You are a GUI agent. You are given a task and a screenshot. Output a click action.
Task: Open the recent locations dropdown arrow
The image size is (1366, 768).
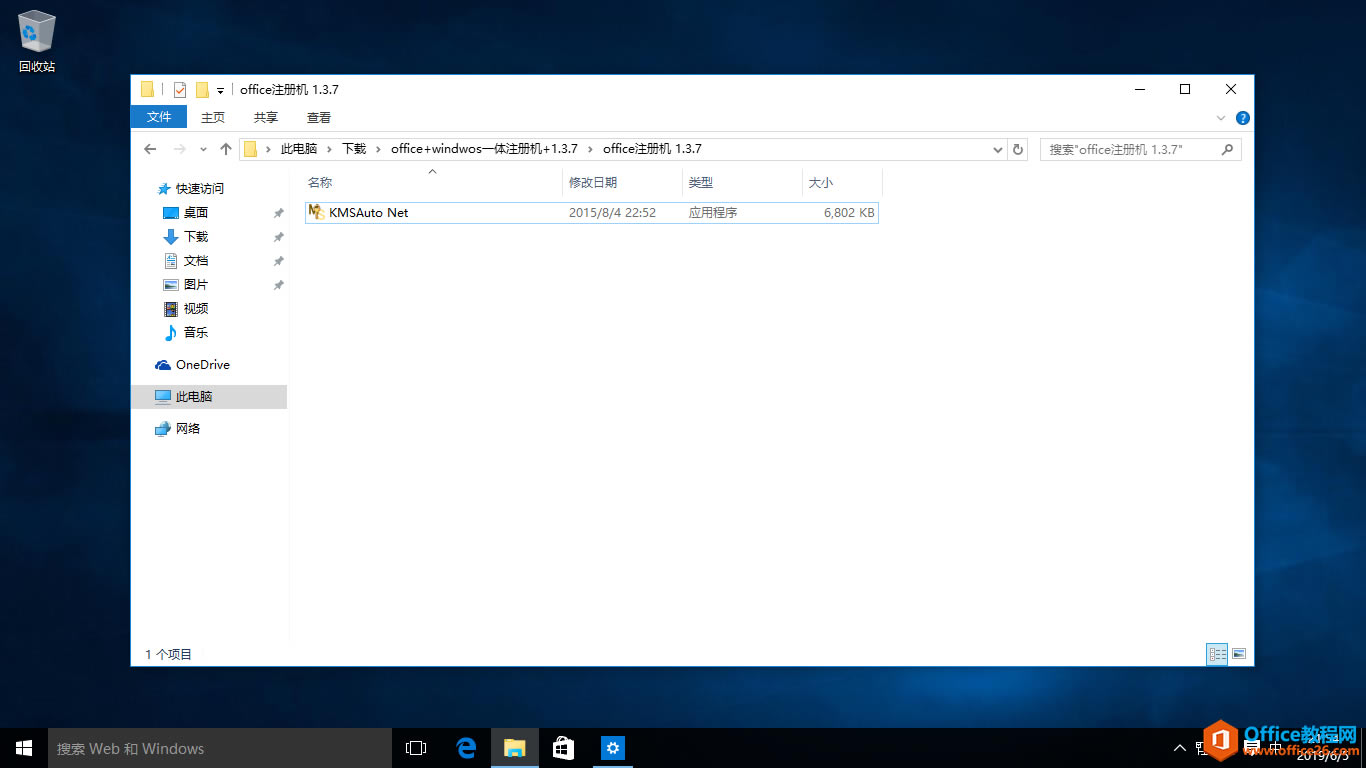tap(203, 149)
